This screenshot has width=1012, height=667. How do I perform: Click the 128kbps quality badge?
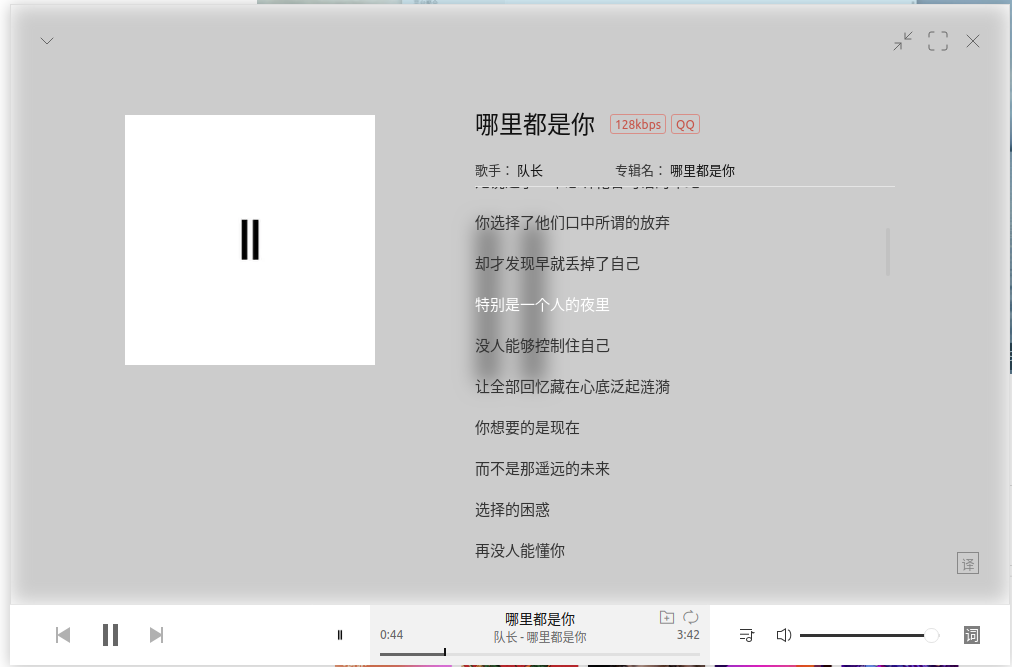(638, 125)
